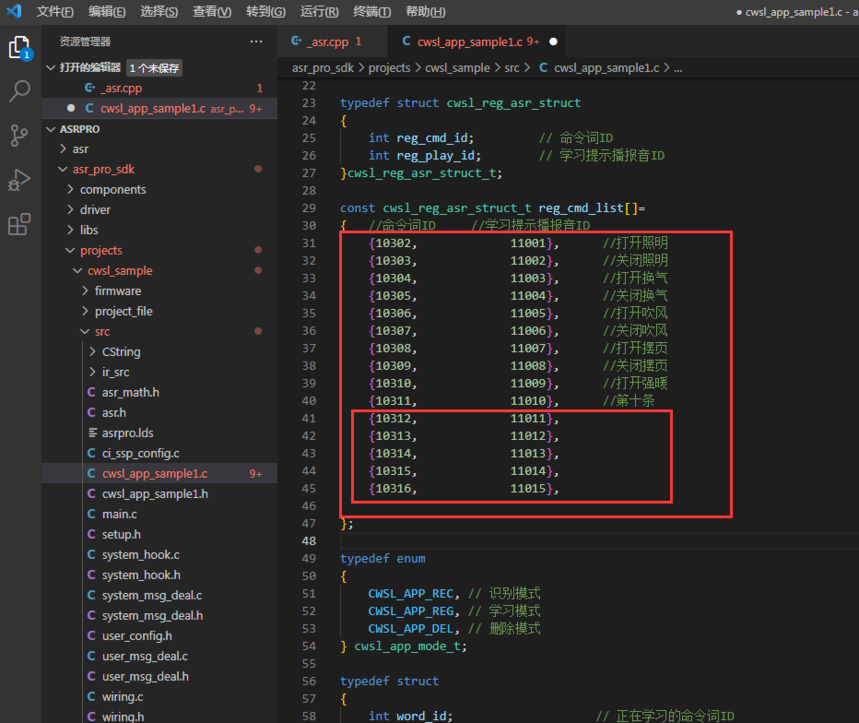Open 终端(T) menu
Image resolution: width=859 pixels, height=723 pixels.
tap(372, 12)
